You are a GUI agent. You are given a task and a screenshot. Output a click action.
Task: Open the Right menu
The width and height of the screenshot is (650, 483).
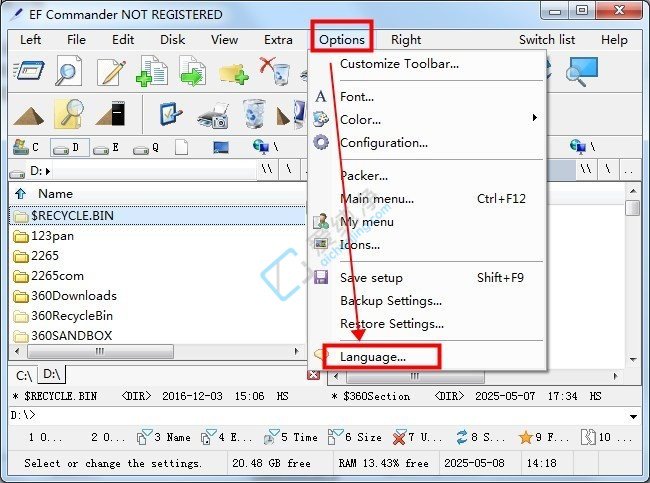click(406, 40)
